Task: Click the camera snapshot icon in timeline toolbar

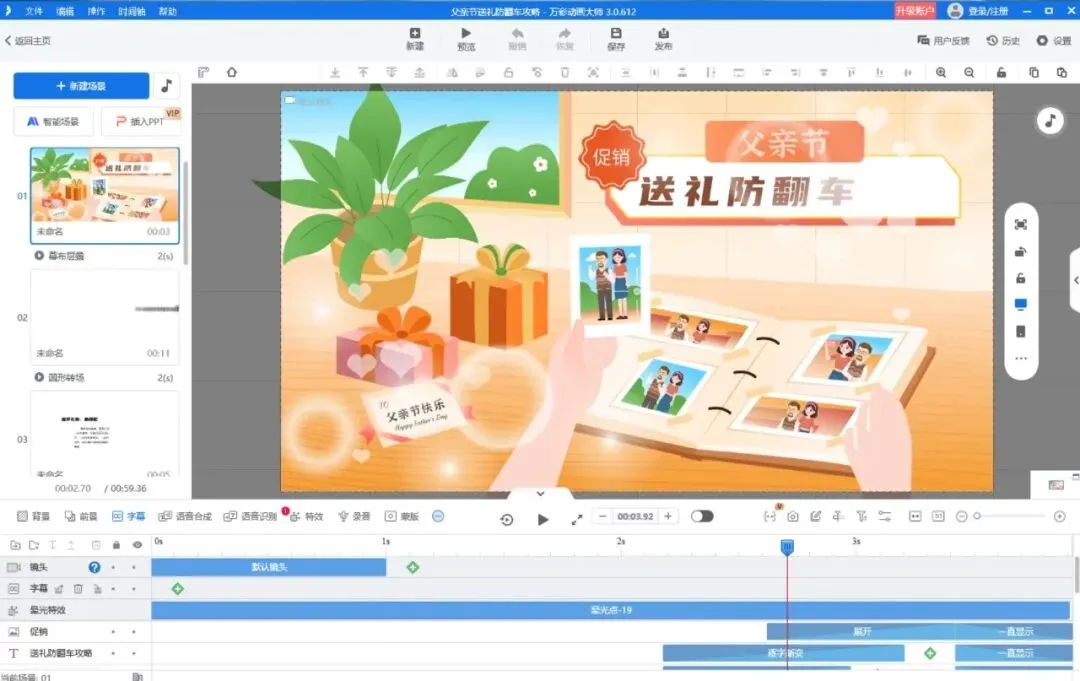Action: pyautogui.click(x=793, y=516)
